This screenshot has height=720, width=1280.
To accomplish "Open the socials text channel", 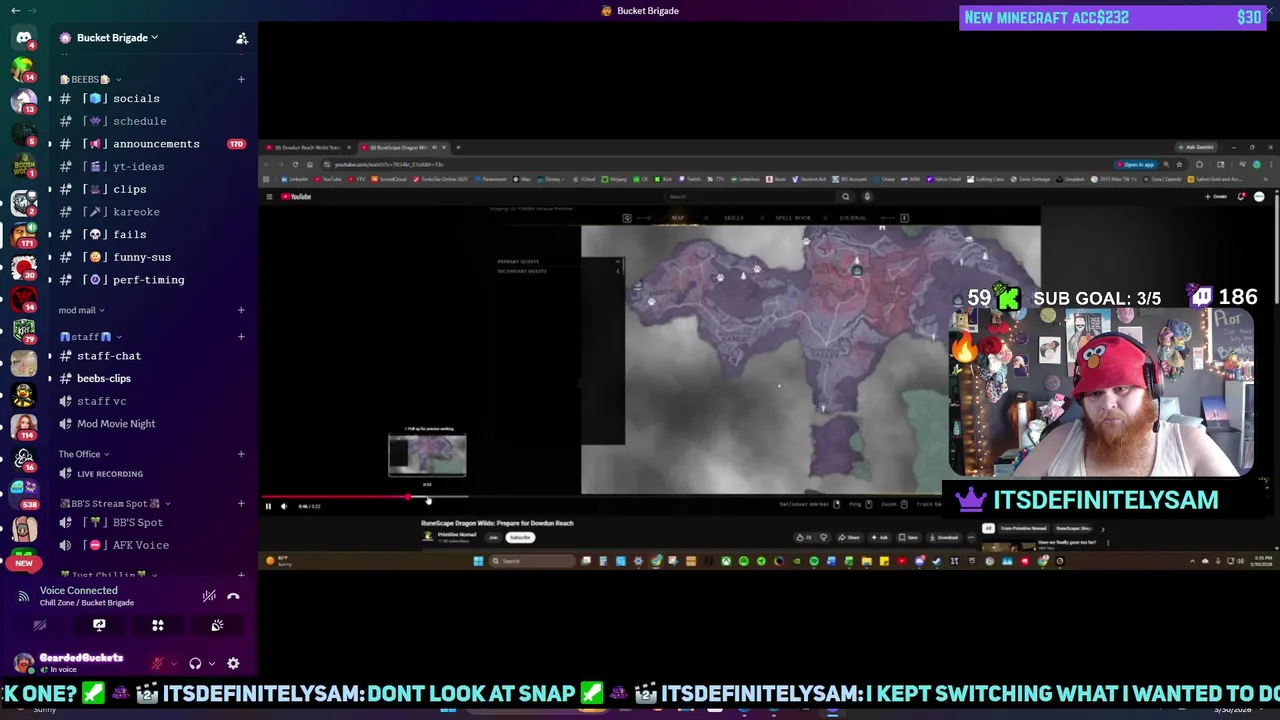I will pyautogui.click(x=152, y=98).
